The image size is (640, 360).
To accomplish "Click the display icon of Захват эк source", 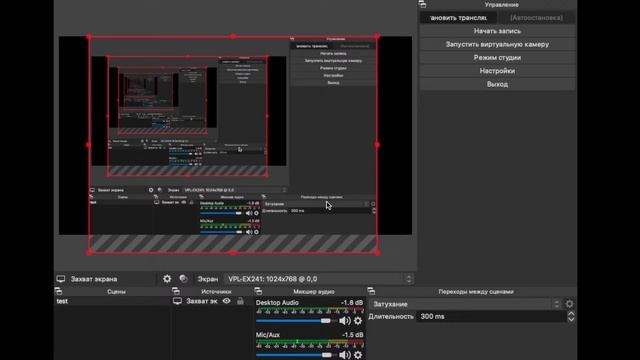I will click(x=177, y=301).
